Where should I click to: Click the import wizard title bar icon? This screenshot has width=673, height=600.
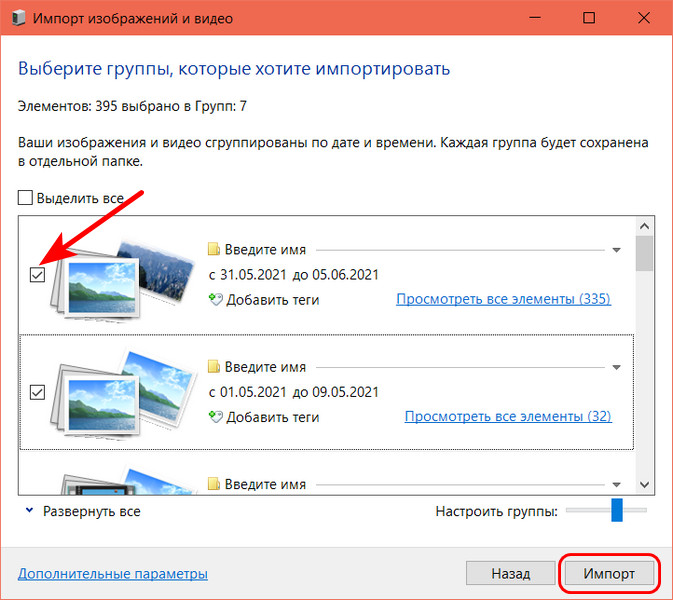(18, 18)
